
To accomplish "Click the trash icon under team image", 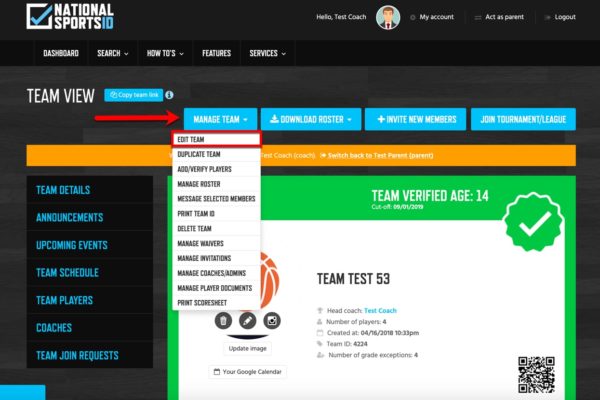I will coord(224,321).
